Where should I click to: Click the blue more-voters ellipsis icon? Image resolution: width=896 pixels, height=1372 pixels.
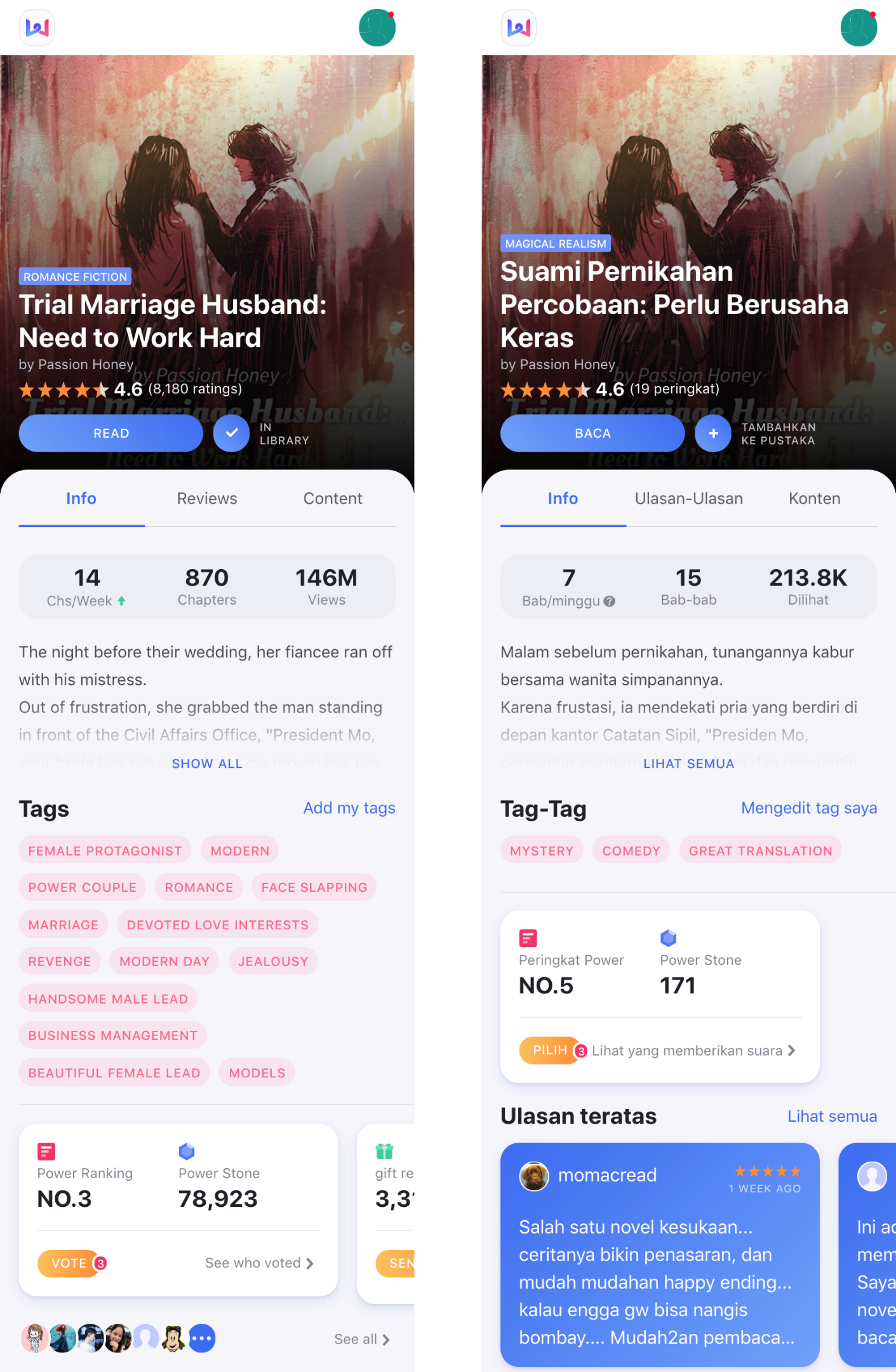[x=202, y=1338]
